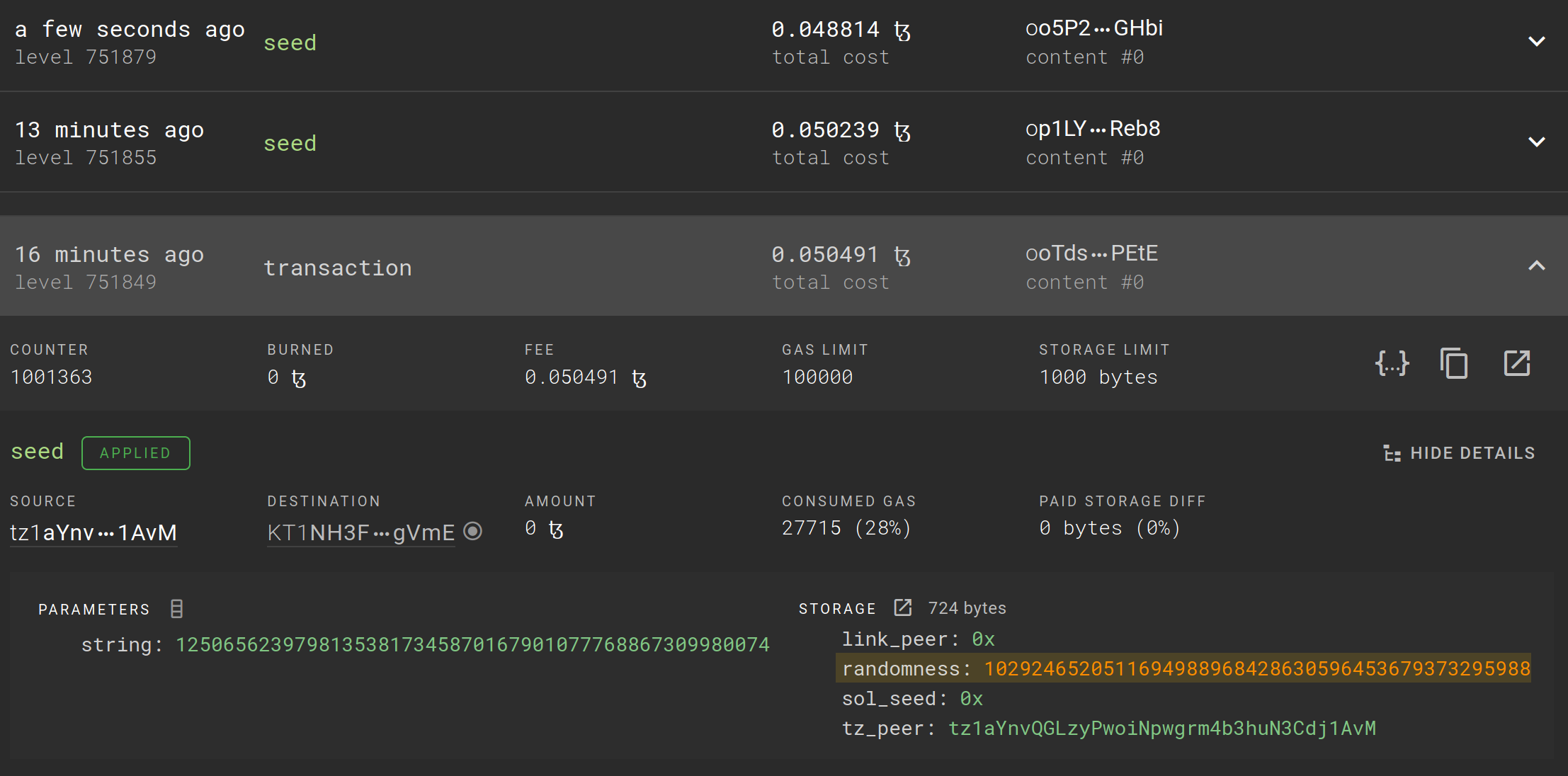Screen dimensions: 1568x776
Task: Click the parameters string value
Action: click(472, 645)
